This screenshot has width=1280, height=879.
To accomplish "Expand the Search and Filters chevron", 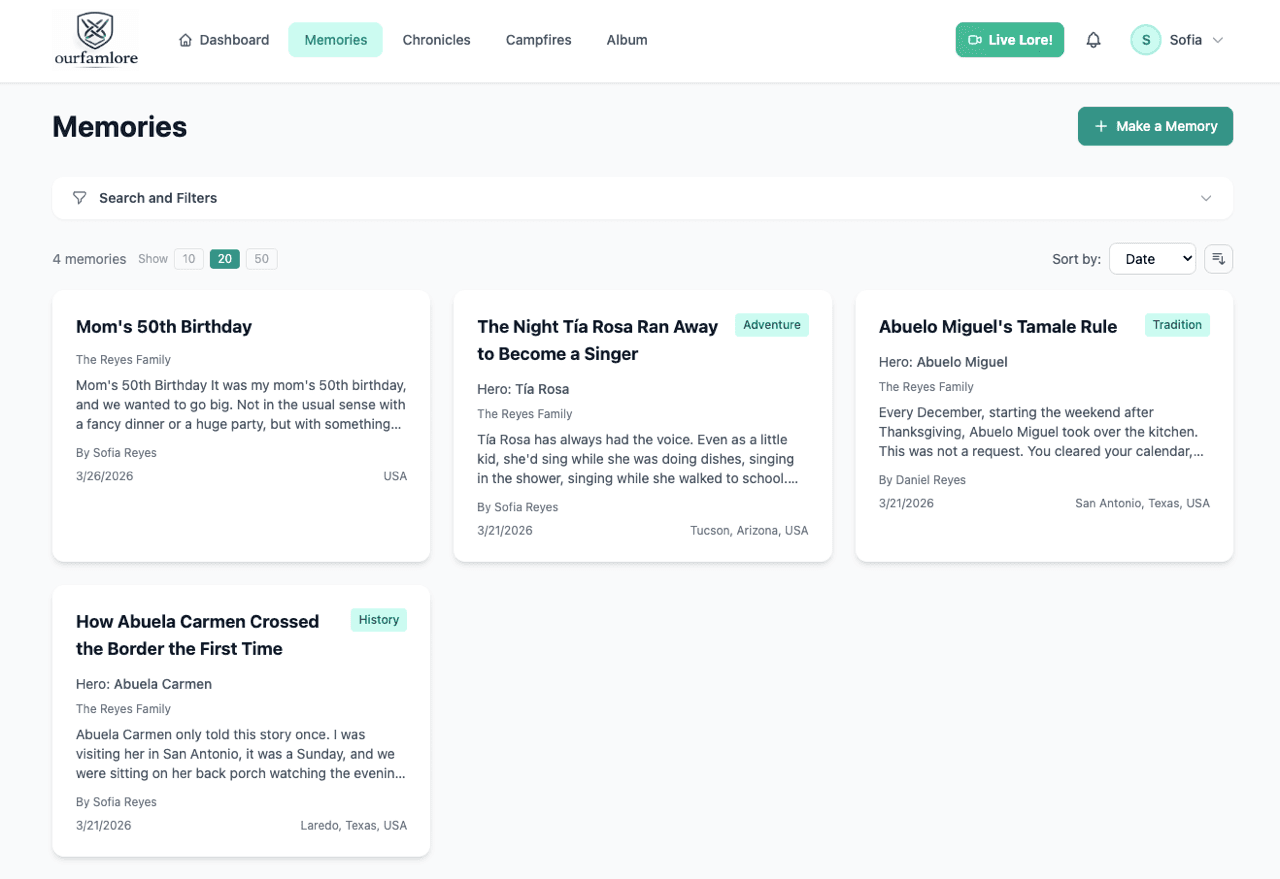I will point(1206,198).
